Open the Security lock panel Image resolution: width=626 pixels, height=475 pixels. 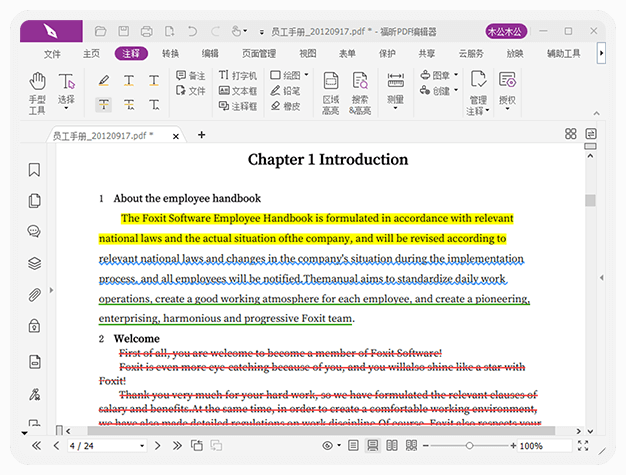tap(34, 326)
